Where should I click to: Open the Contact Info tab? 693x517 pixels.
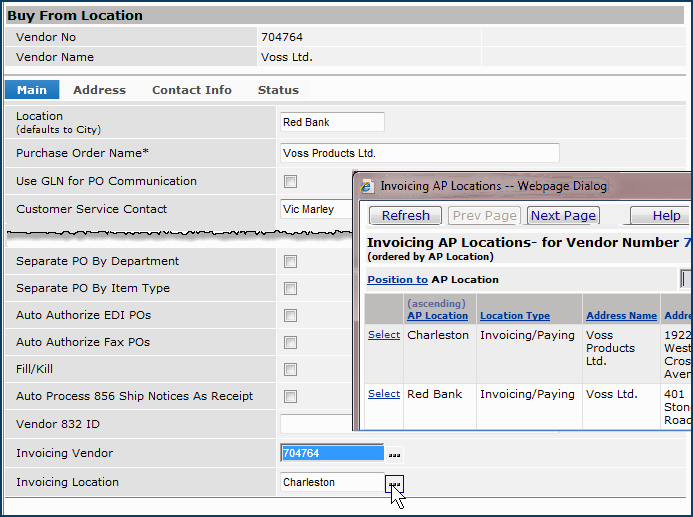tap(191, 90)
